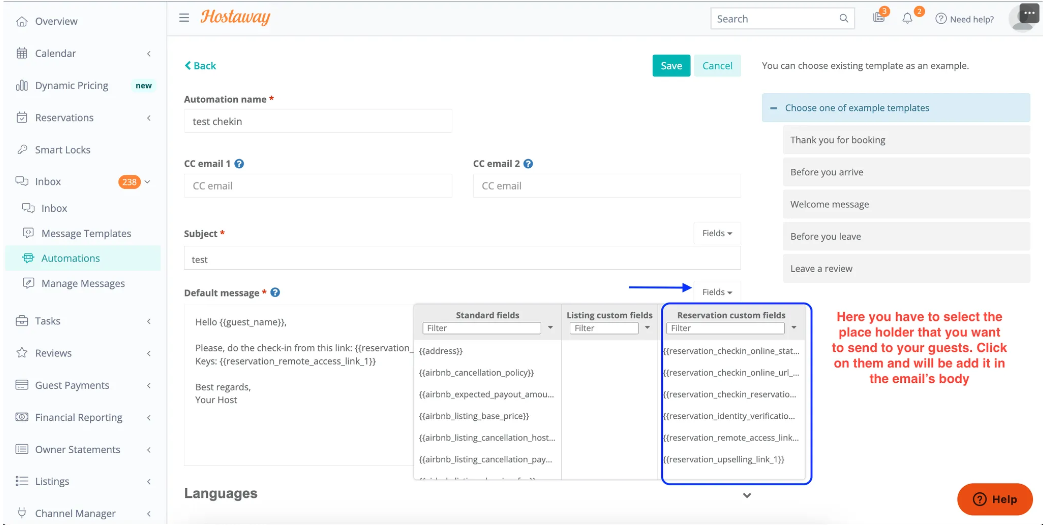Image resolution: width=1047 pixels, height=525 pixels.
Task: Click the Cancel button
Action: (717, 66)
